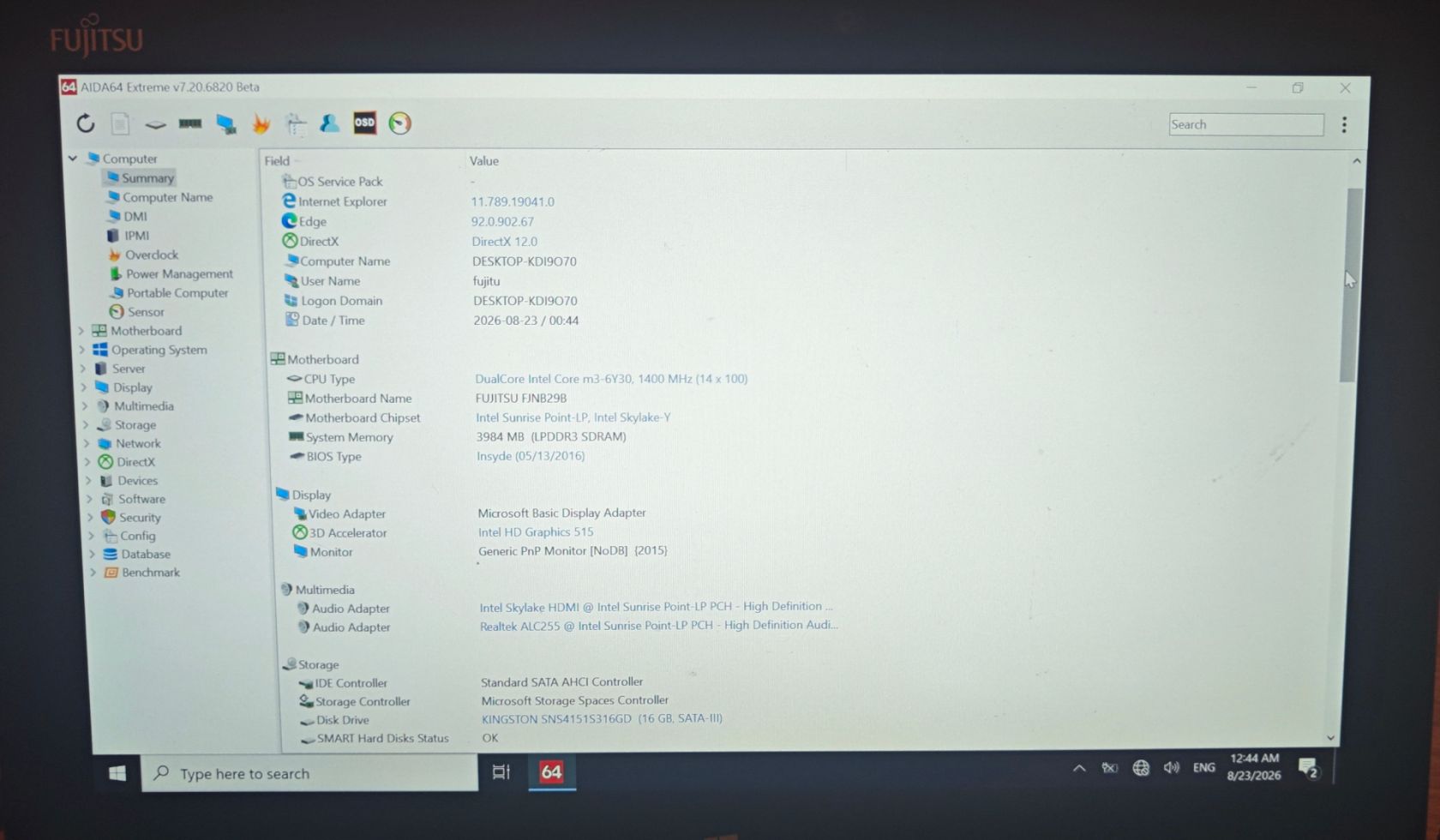The image size is (1440, 840).
Task: Expand the Network tree node
Action: tap(87, 443)
